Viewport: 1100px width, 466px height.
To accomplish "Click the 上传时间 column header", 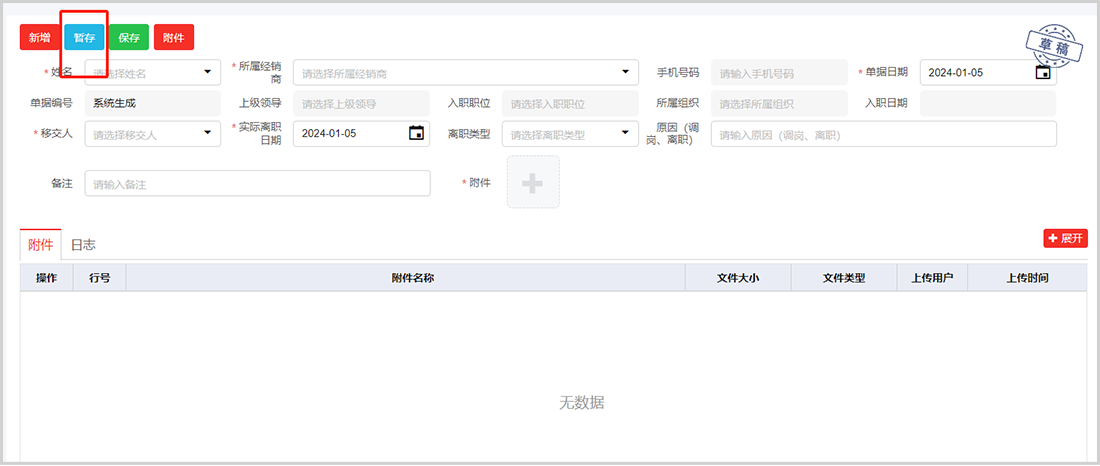I will (1027, 278).
